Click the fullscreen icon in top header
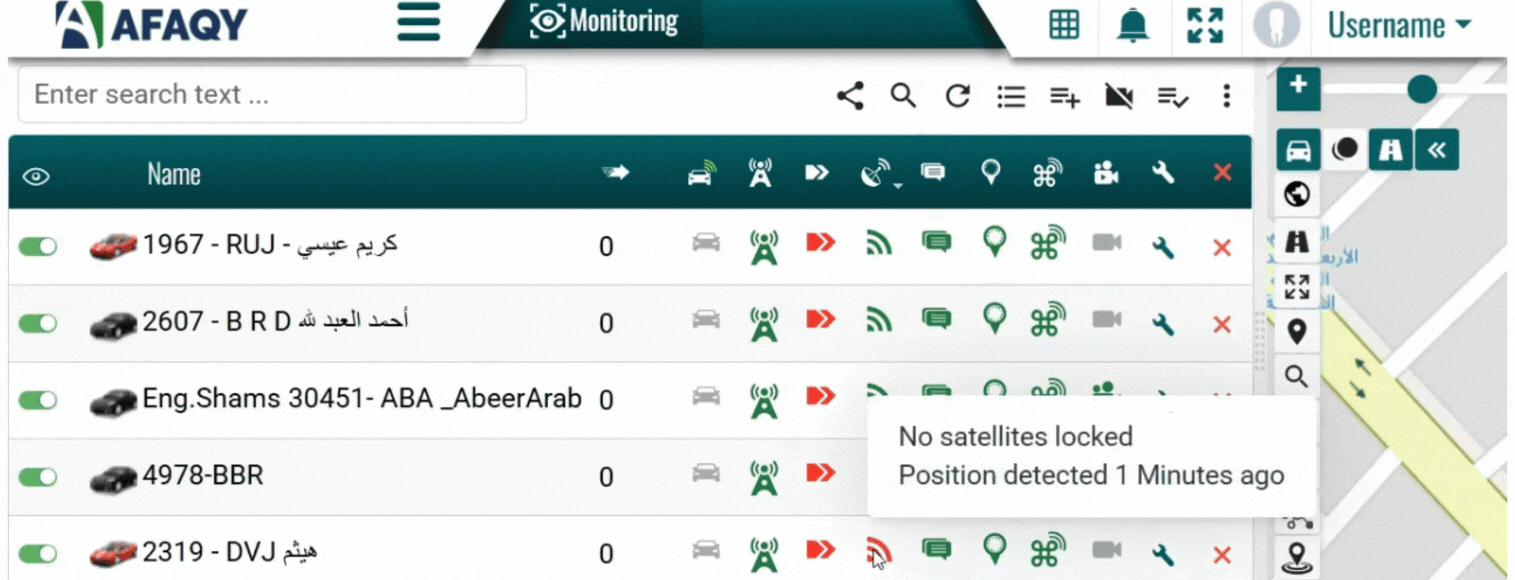 coord(1205,26)
